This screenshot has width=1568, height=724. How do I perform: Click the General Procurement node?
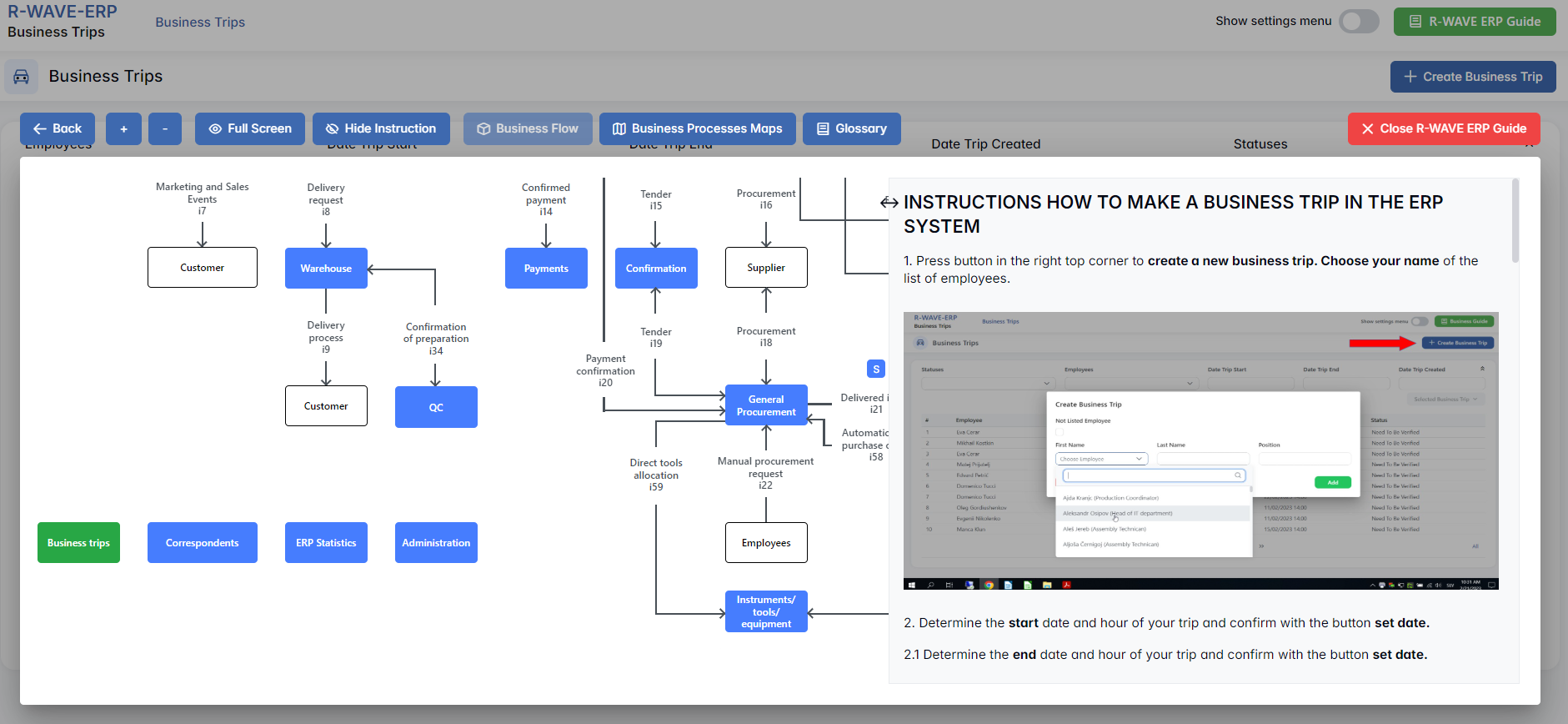[x=766, y=405]
